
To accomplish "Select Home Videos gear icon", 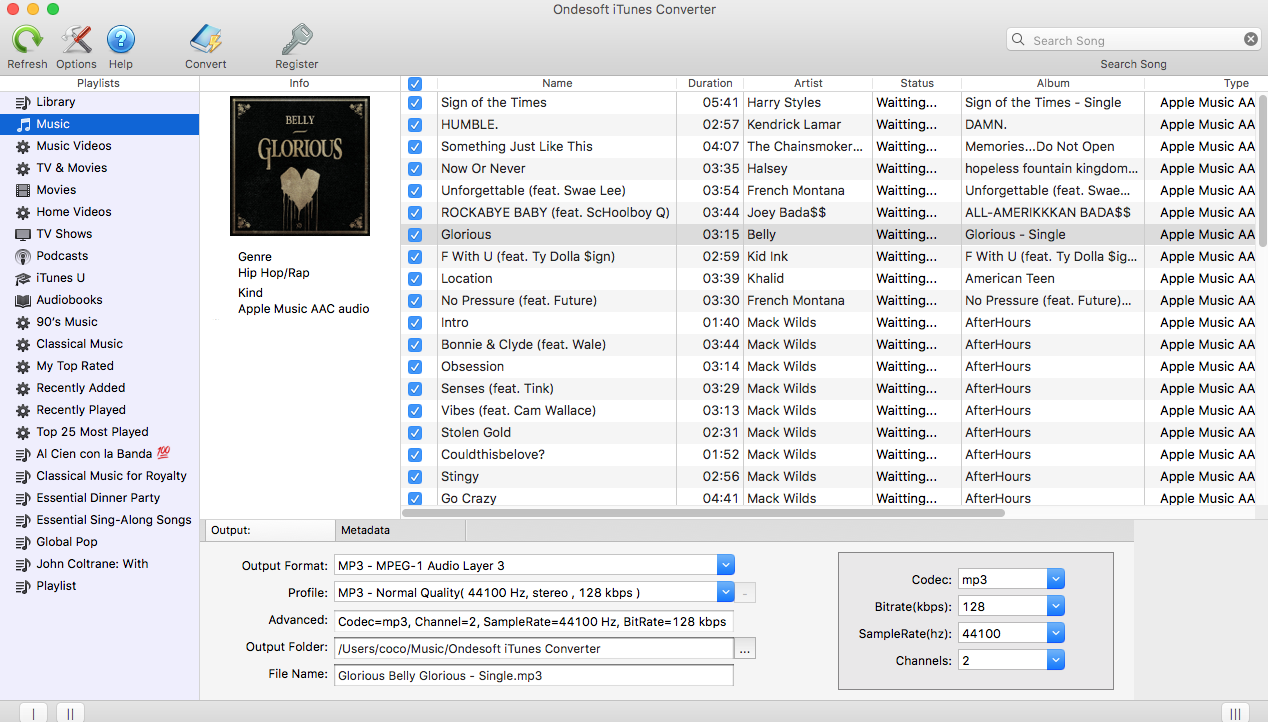I will (x=23, y=212).
